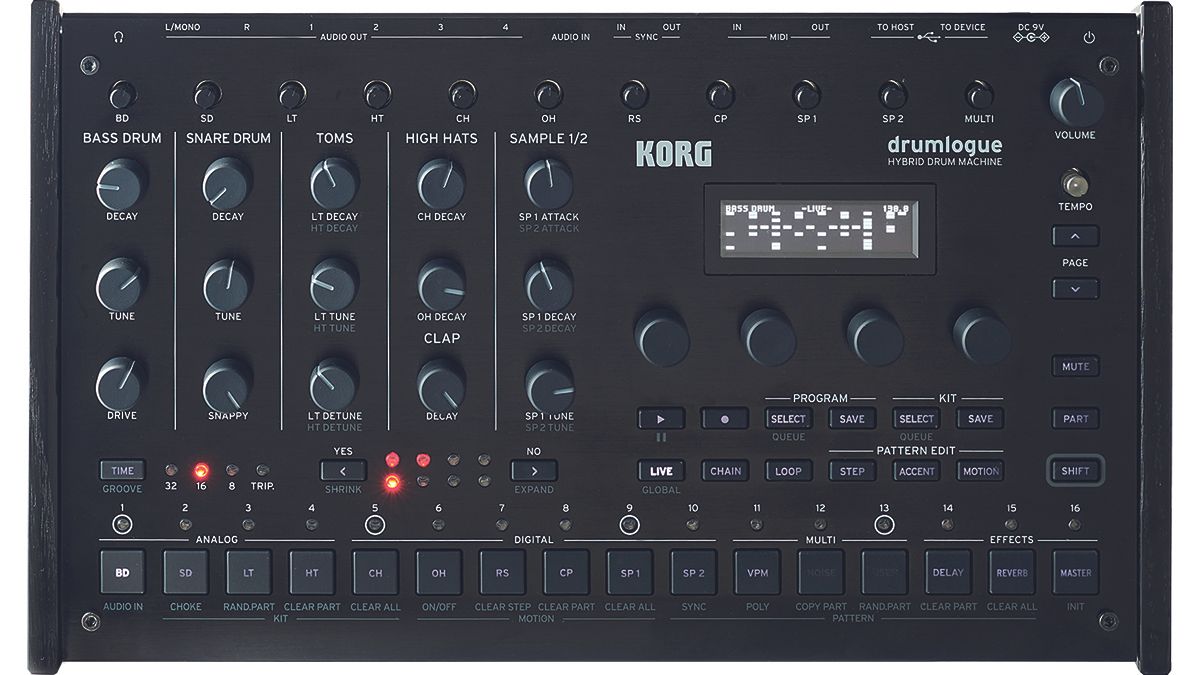Click the fourth encoder below the display
The height and width of the screenshot is (675, 1200).
[x=981, y=336]
